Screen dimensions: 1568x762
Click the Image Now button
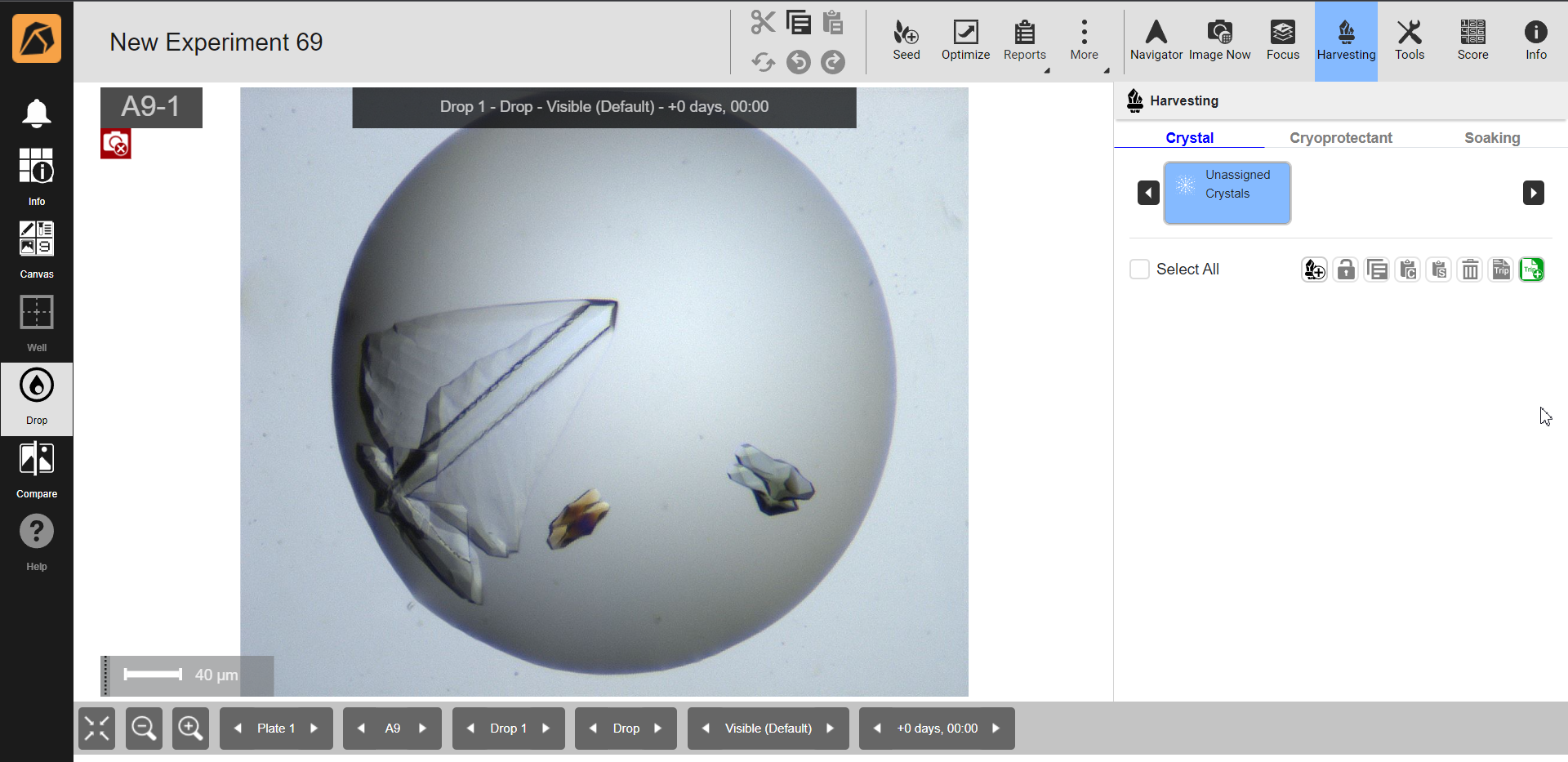1219,40
